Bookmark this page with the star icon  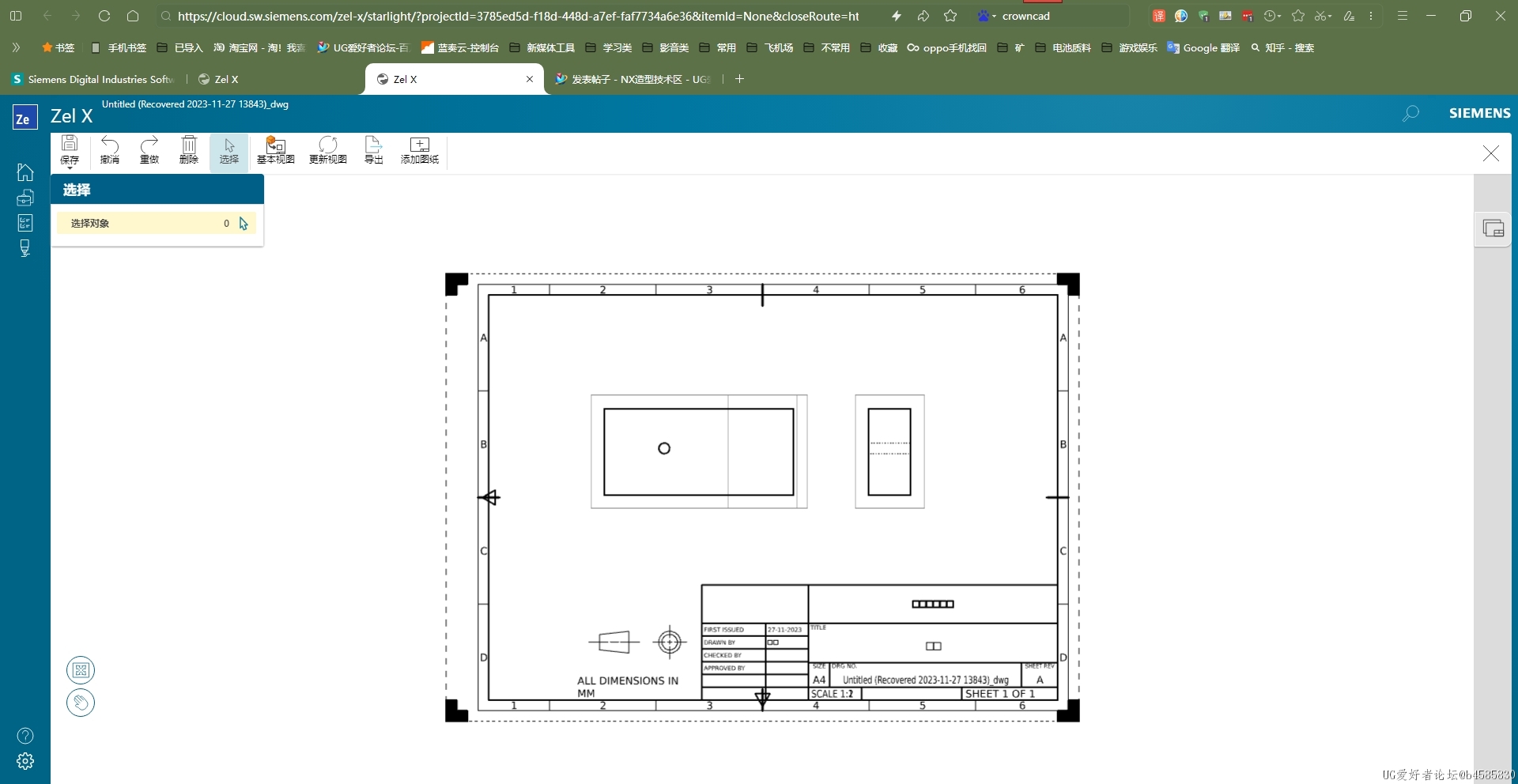(x=950, y=16)
